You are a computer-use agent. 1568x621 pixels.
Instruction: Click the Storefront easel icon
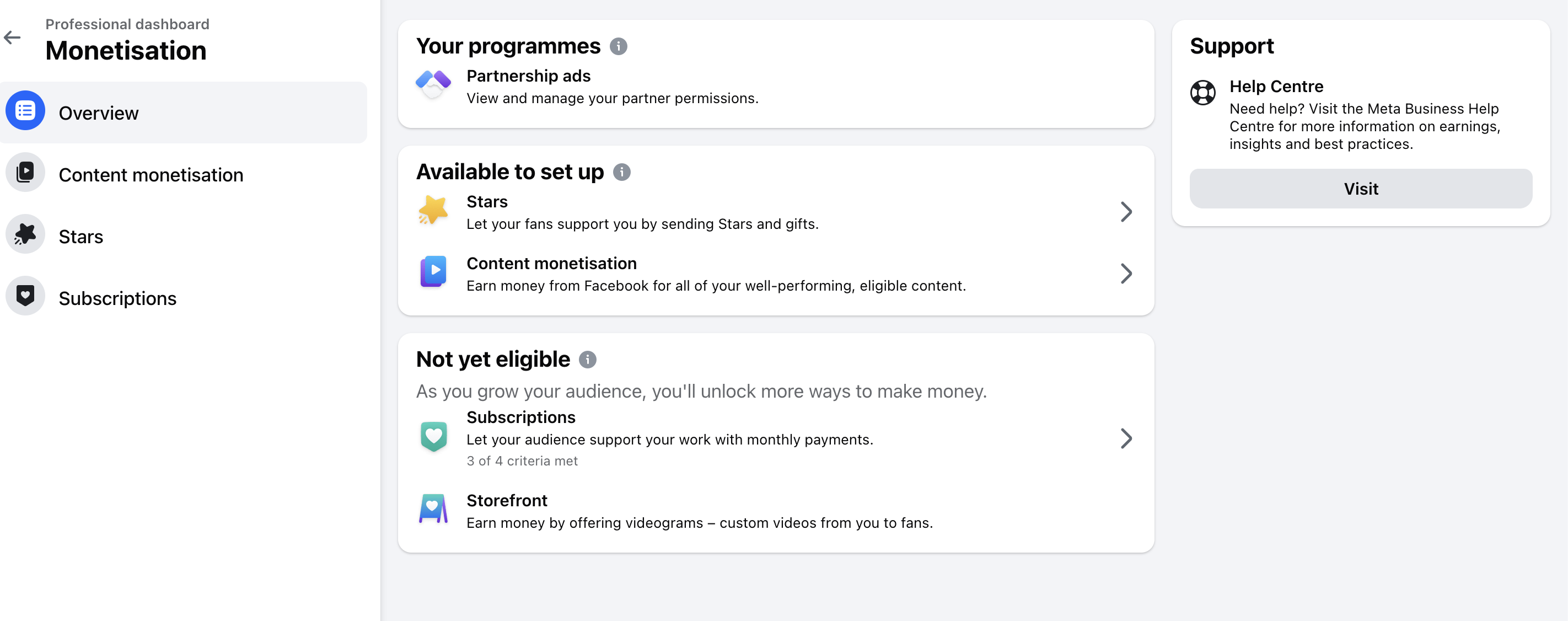tap(433, 509)
